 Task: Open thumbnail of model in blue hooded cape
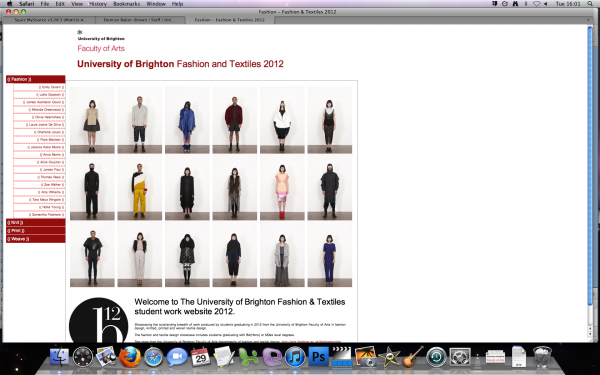point(187,120)
